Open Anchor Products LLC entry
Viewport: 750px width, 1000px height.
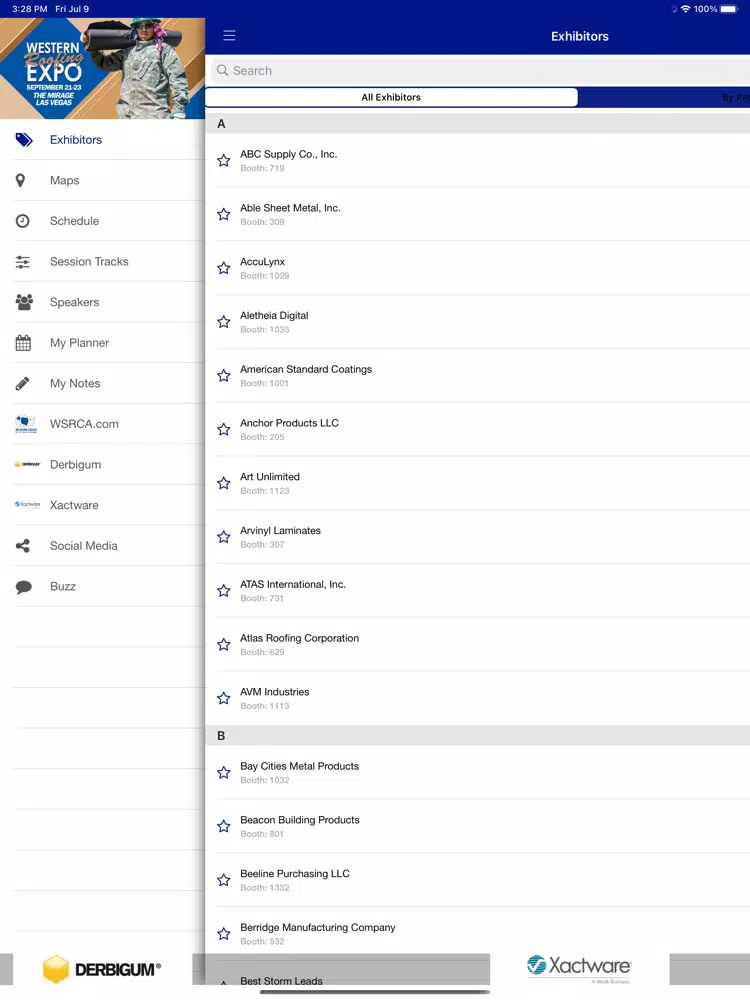477,429
